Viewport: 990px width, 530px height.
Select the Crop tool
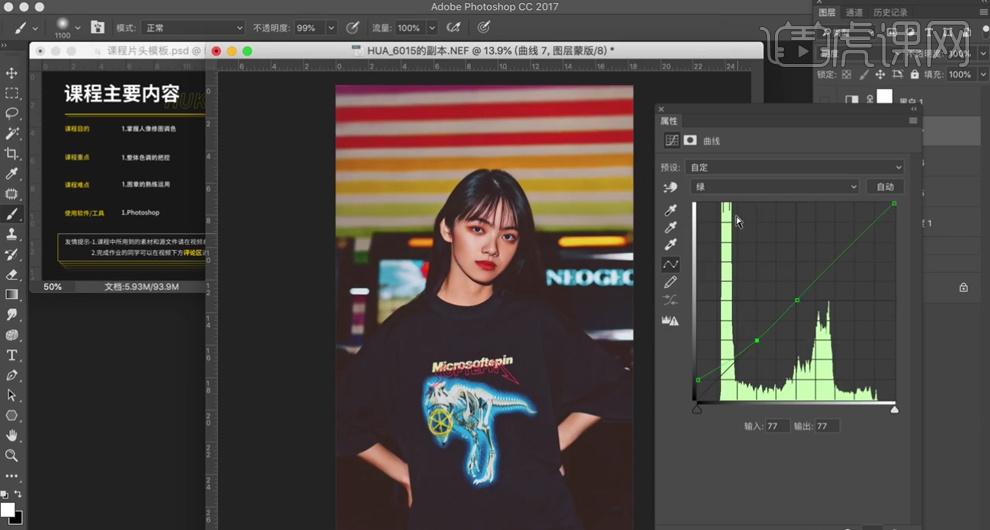[x=11, y=154]
